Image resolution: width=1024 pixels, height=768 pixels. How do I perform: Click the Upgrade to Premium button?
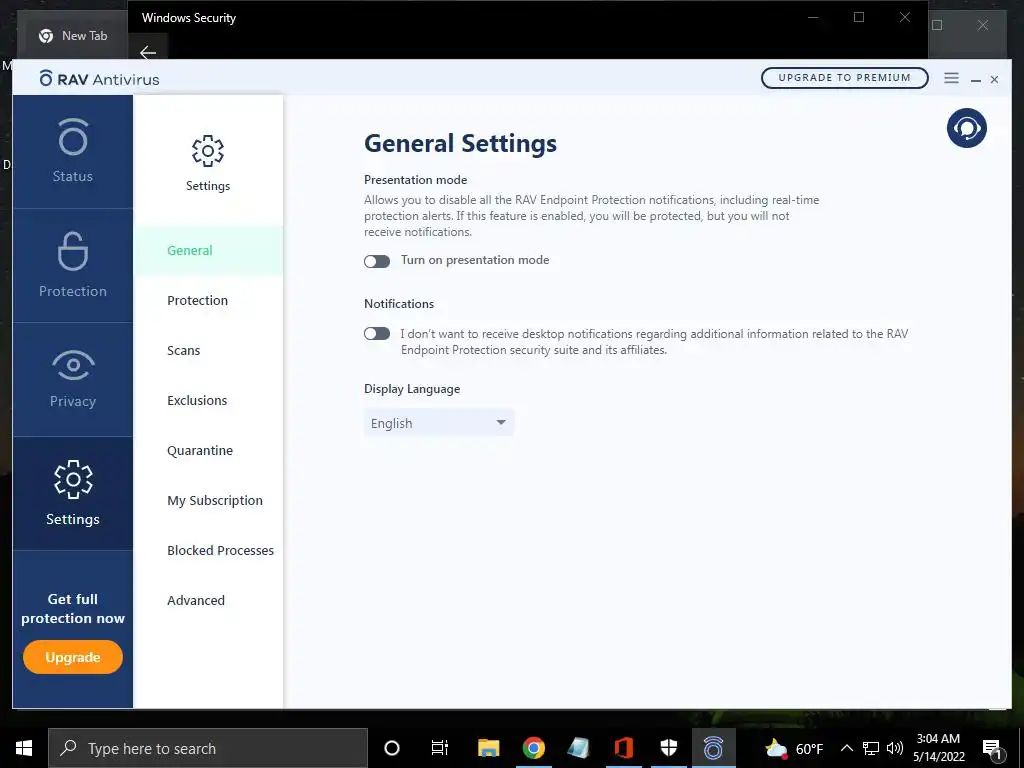tap(844, 78)
